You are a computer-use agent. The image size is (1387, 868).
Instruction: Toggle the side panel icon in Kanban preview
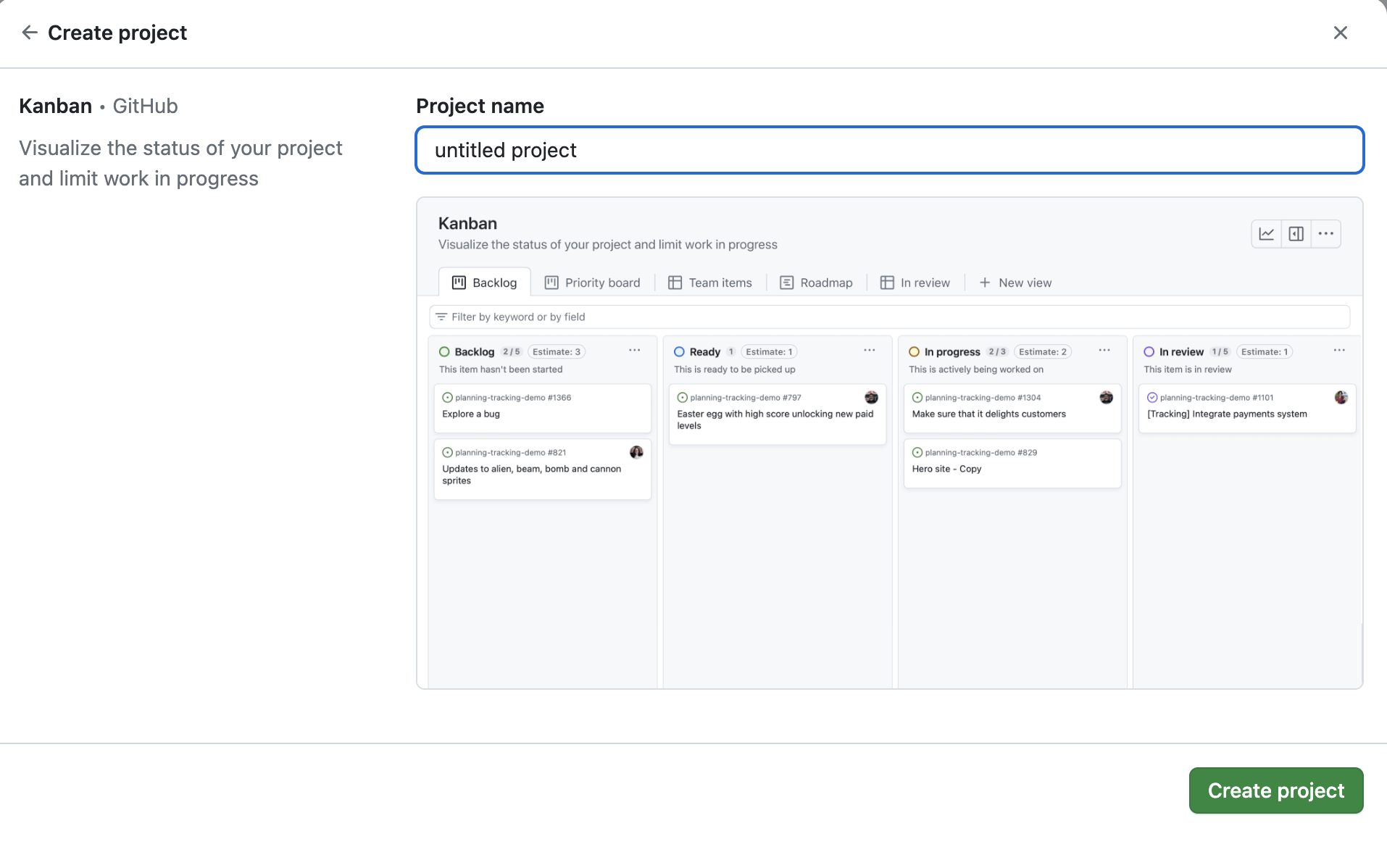[x=1296, y=233]
